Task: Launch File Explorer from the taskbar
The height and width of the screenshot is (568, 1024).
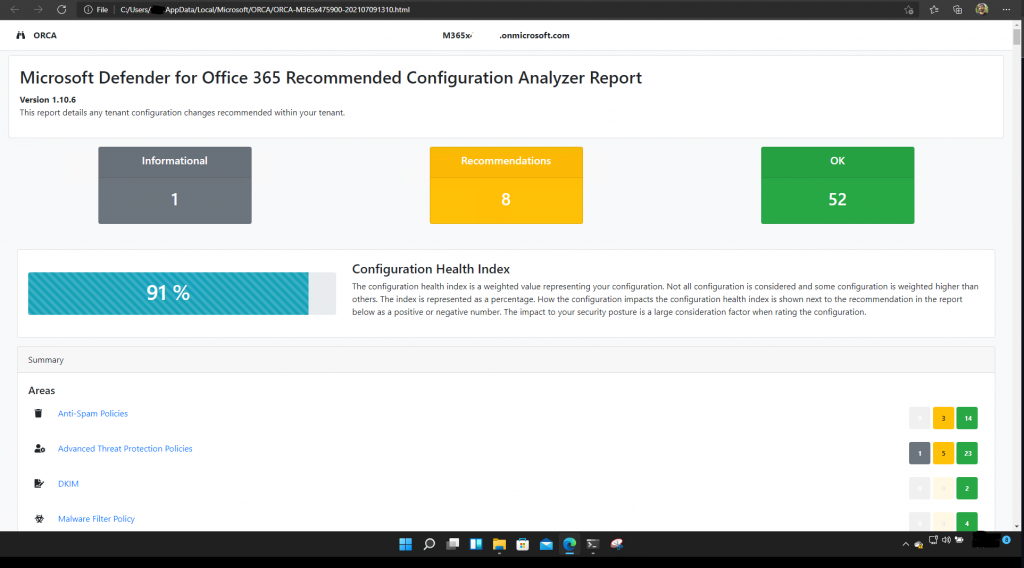Action: (x=500, y=544)
